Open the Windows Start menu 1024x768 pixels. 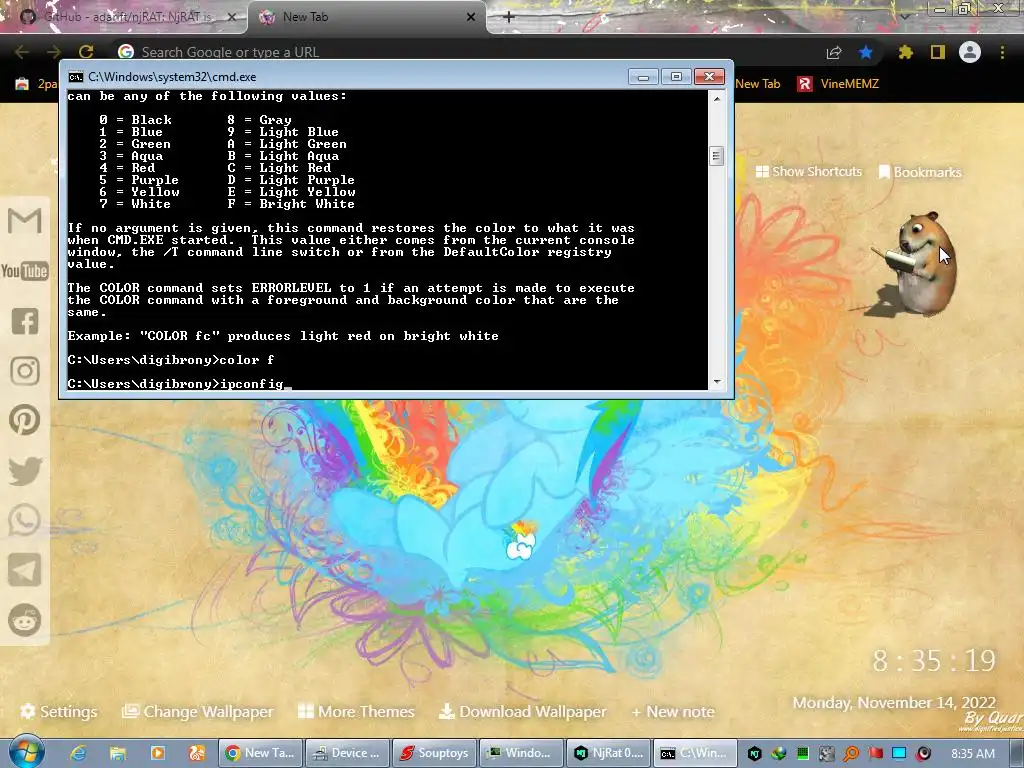click(26, 752)
